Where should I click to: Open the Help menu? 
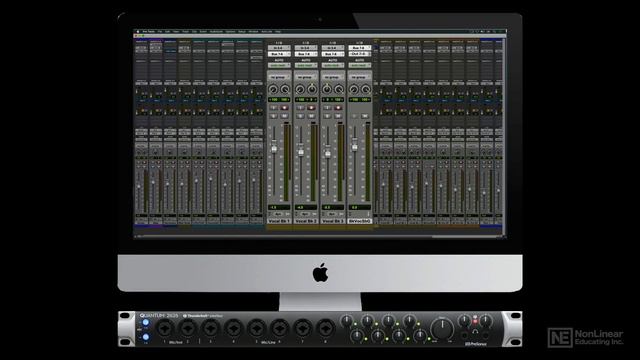pyautogui.click(x=278, y=31)
